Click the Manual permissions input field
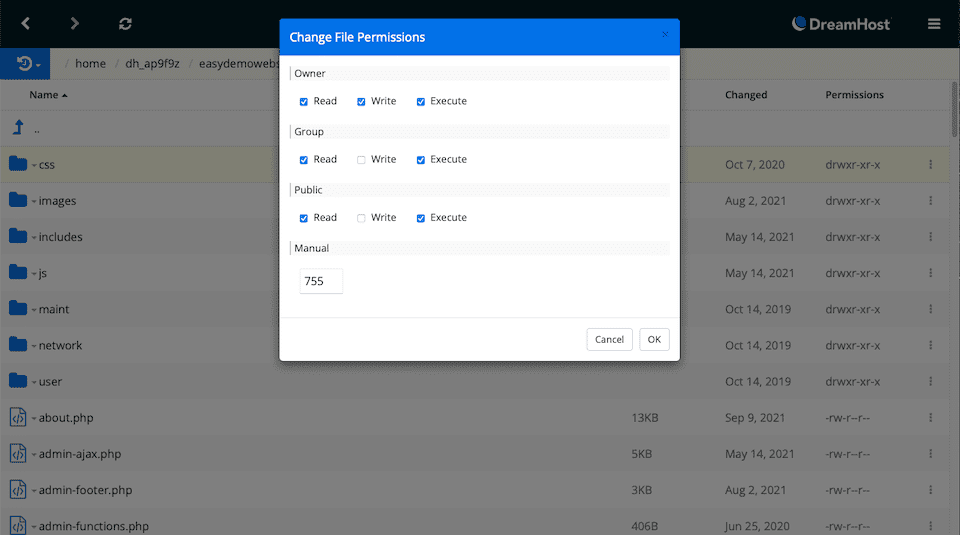Viewport: 960px width, 535px height. click(x=321, y=282)
